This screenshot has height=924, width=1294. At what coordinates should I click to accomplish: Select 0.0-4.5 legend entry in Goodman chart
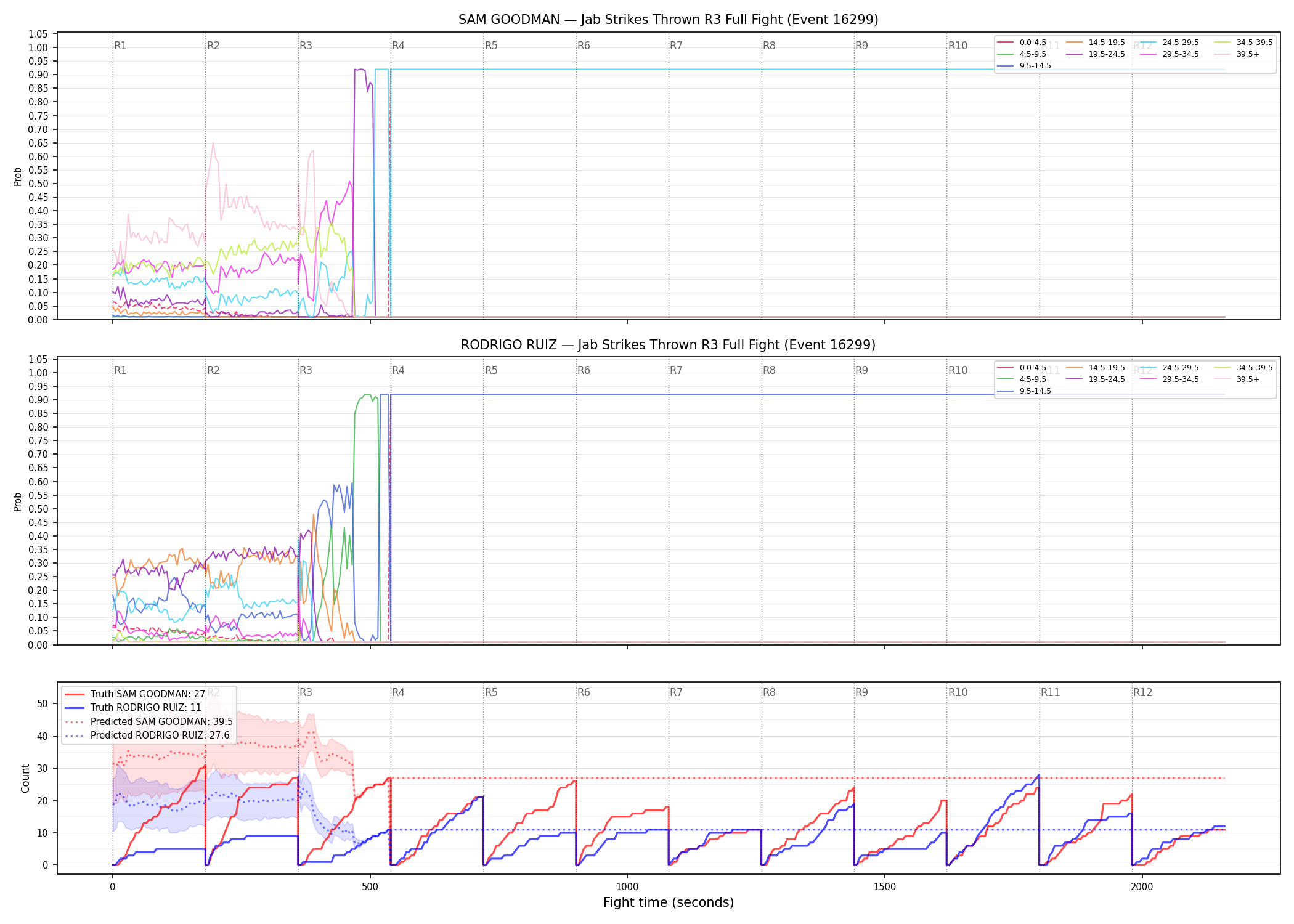(1022, 43)
